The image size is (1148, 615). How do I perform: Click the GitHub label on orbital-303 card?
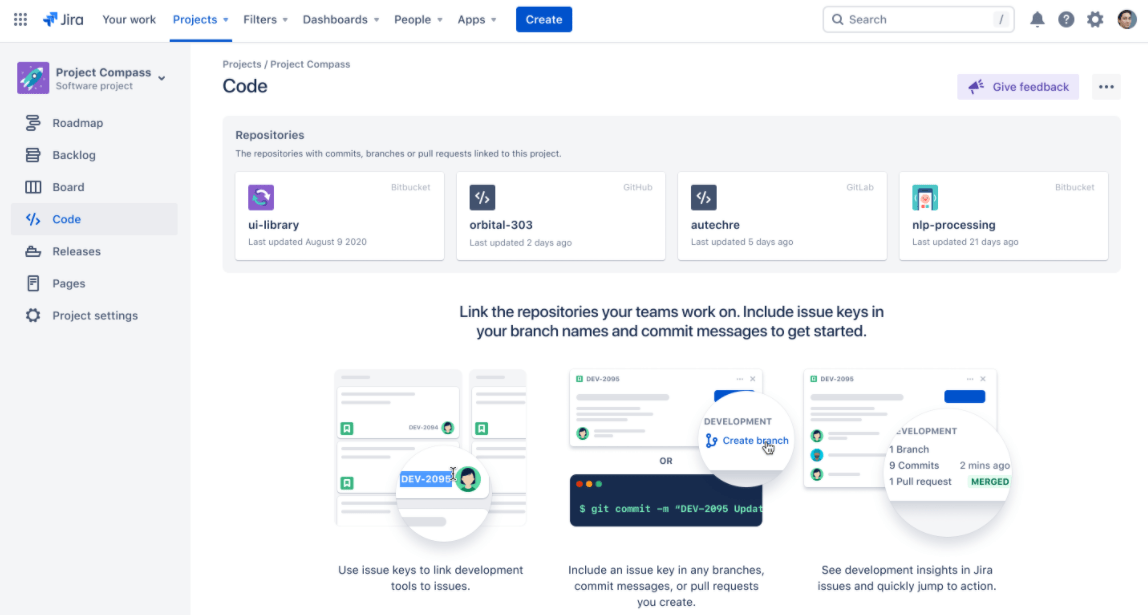pos(638,187)
